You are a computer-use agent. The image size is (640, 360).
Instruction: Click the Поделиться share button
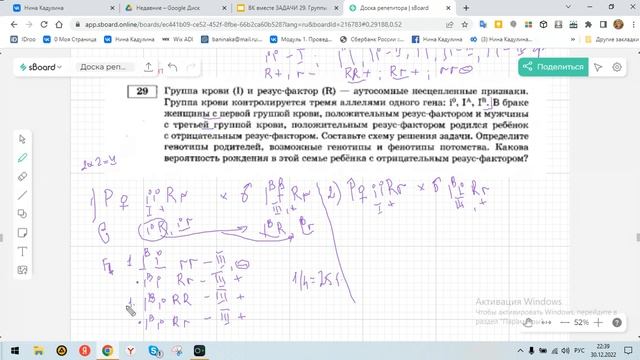click(553, 67)
